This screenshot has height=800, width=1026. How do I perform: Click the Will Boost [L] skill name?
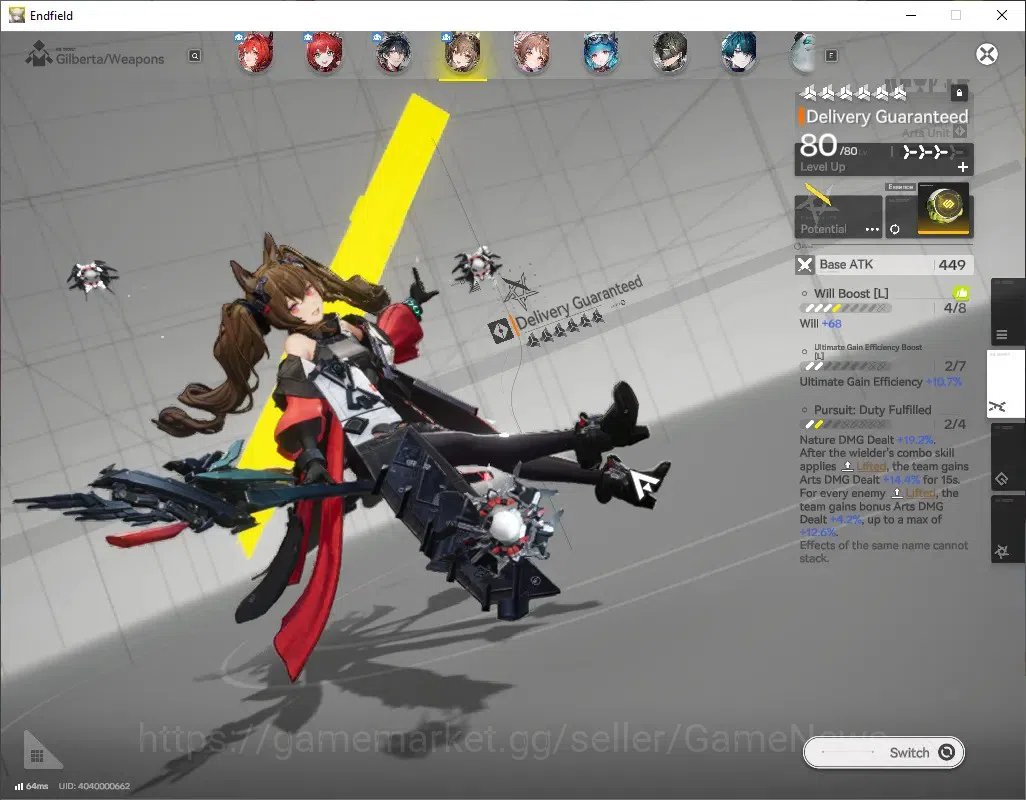point(851,294)
